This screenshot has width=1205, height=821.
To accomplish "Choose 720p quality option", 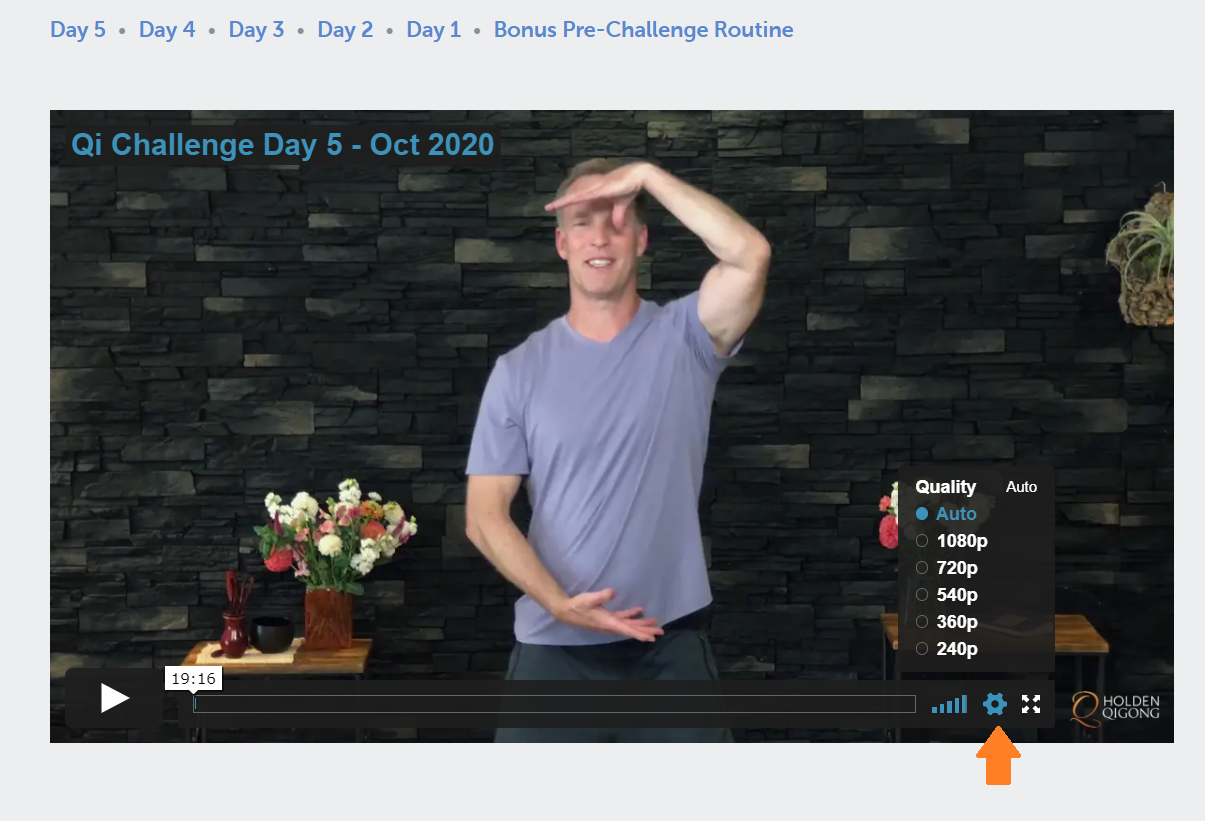I will 947,568.
